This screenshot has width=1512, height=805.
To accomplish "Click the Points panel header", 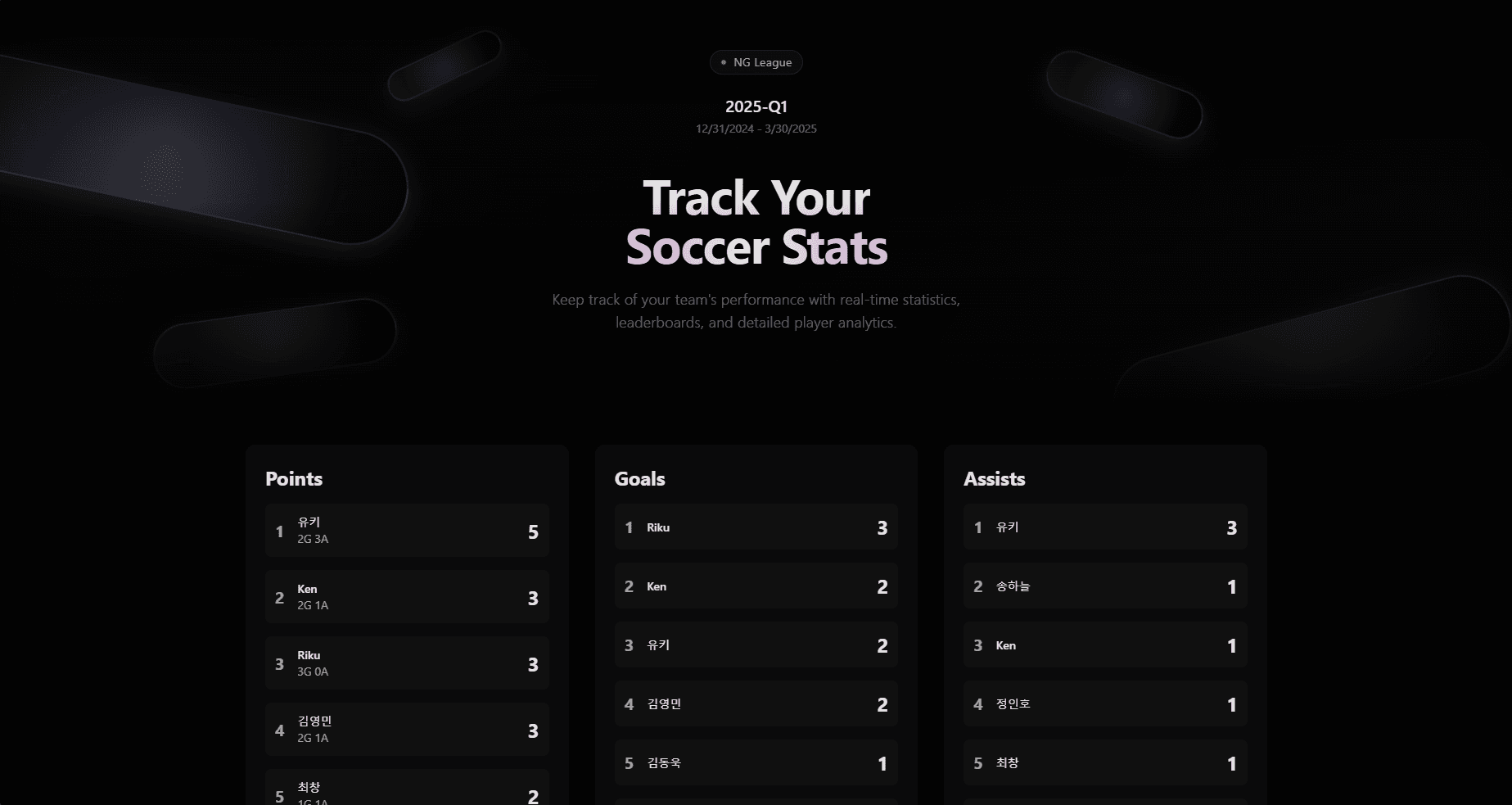I will [294, 479].
